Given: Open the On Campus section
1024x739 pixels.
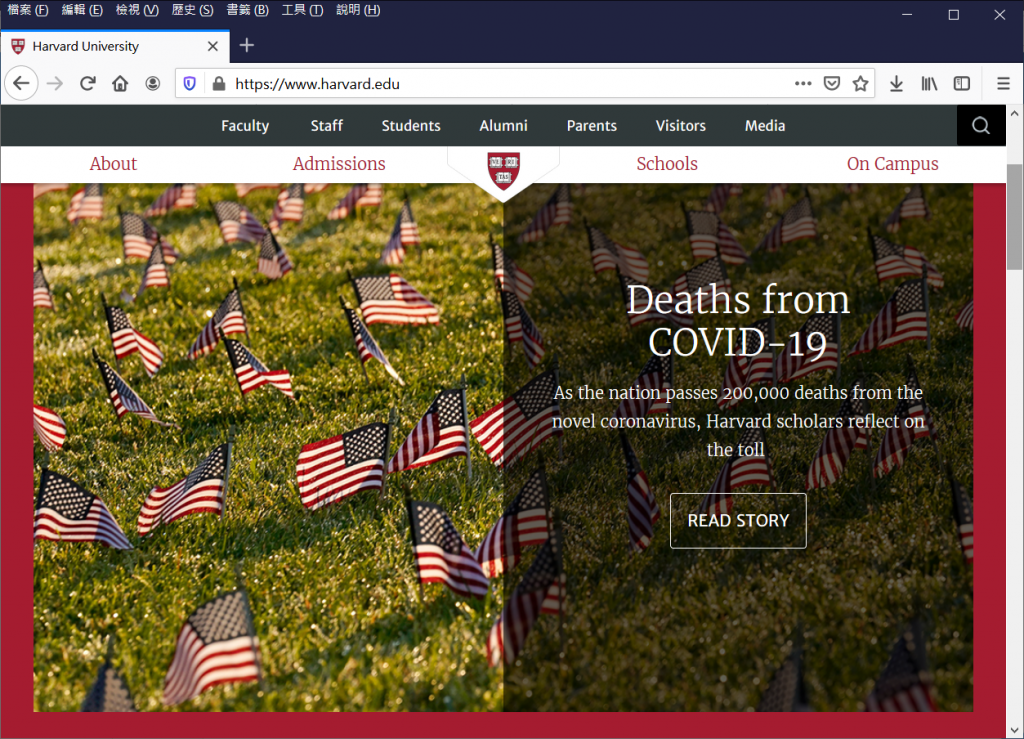Looking at the screenshot, I should (893, 164).
